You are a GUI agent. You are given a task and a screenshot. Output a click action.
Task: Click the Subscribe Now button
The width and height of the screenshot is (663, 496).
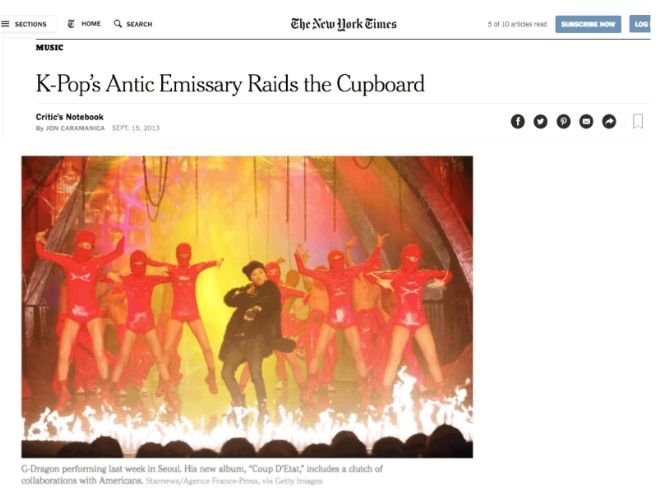point(588,24)
